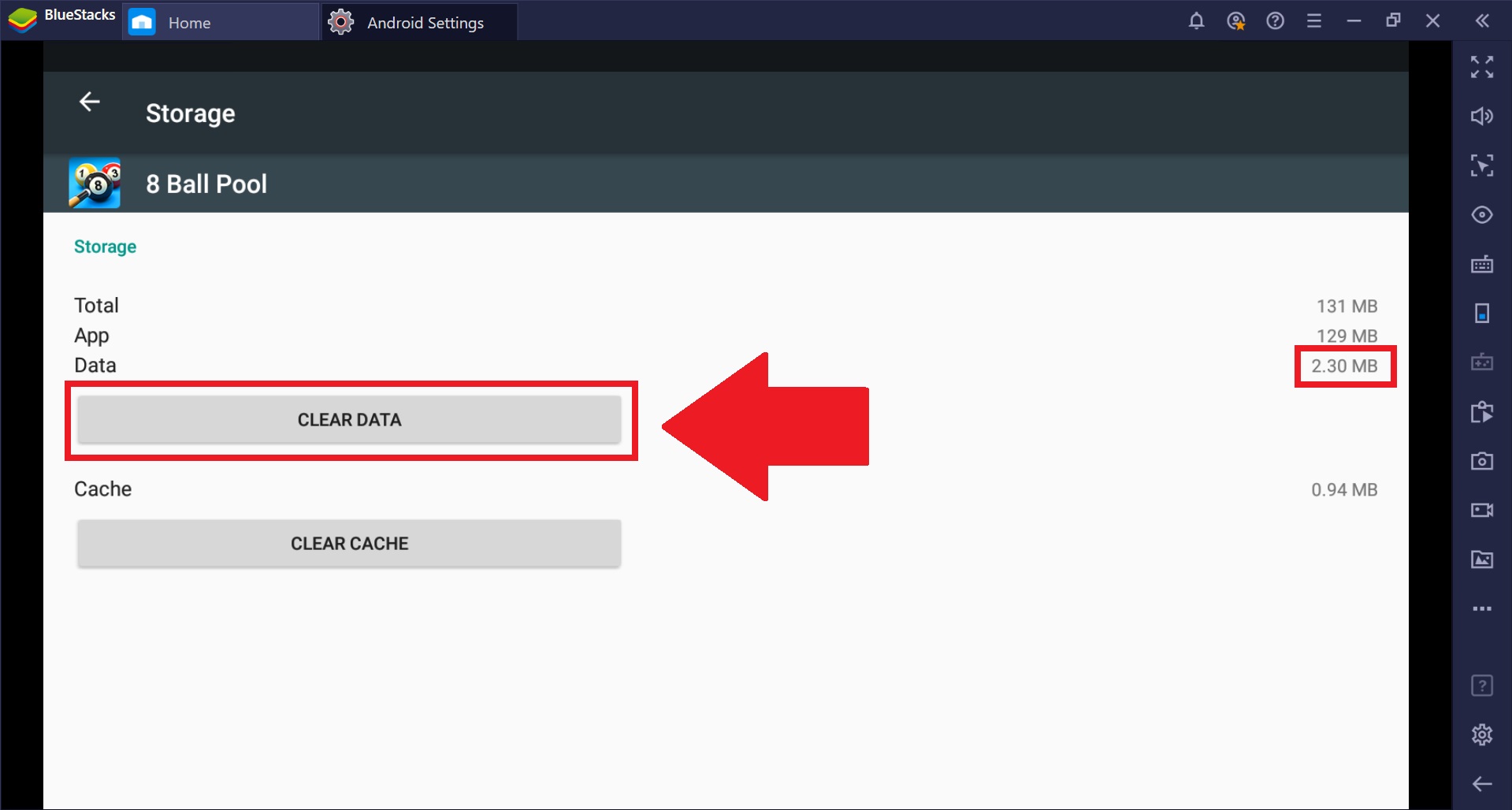Open the media gallery icon in sidebar
1512x810 pixels.
coord(1482,559)
